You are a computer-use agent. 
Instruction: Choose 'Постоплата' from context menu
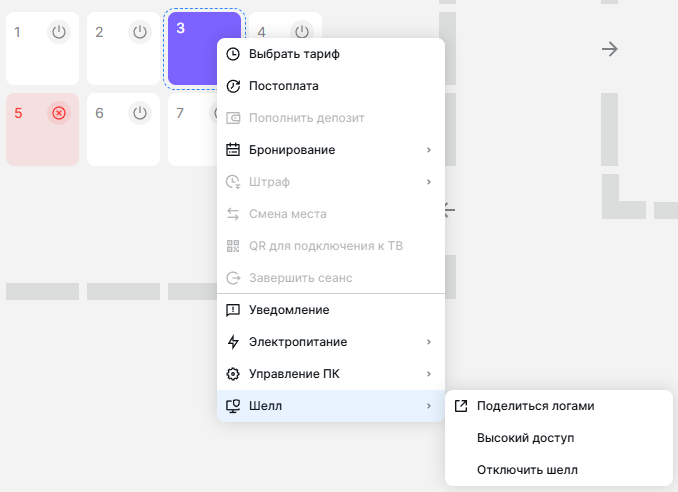pos(331,86)
